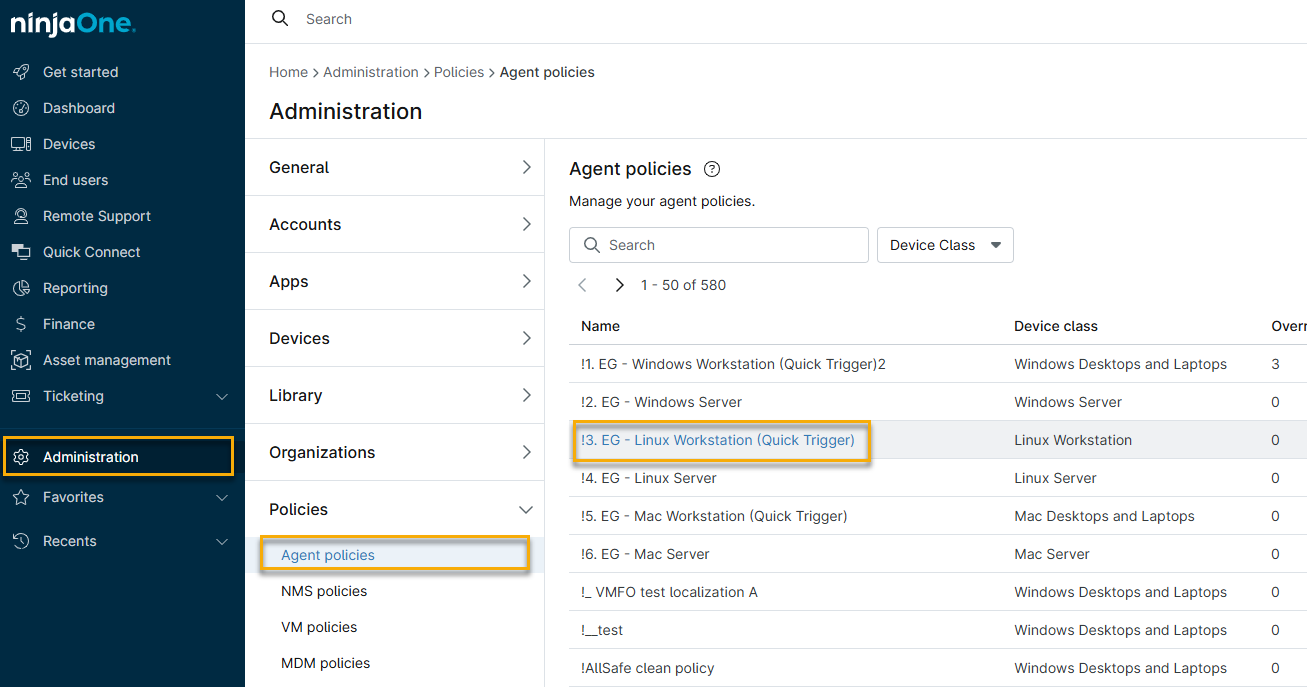Image resolution: width=1307 pixels, height=687 pixels.
Task: Click the Get started rocket icon
Action: (21, 72)
